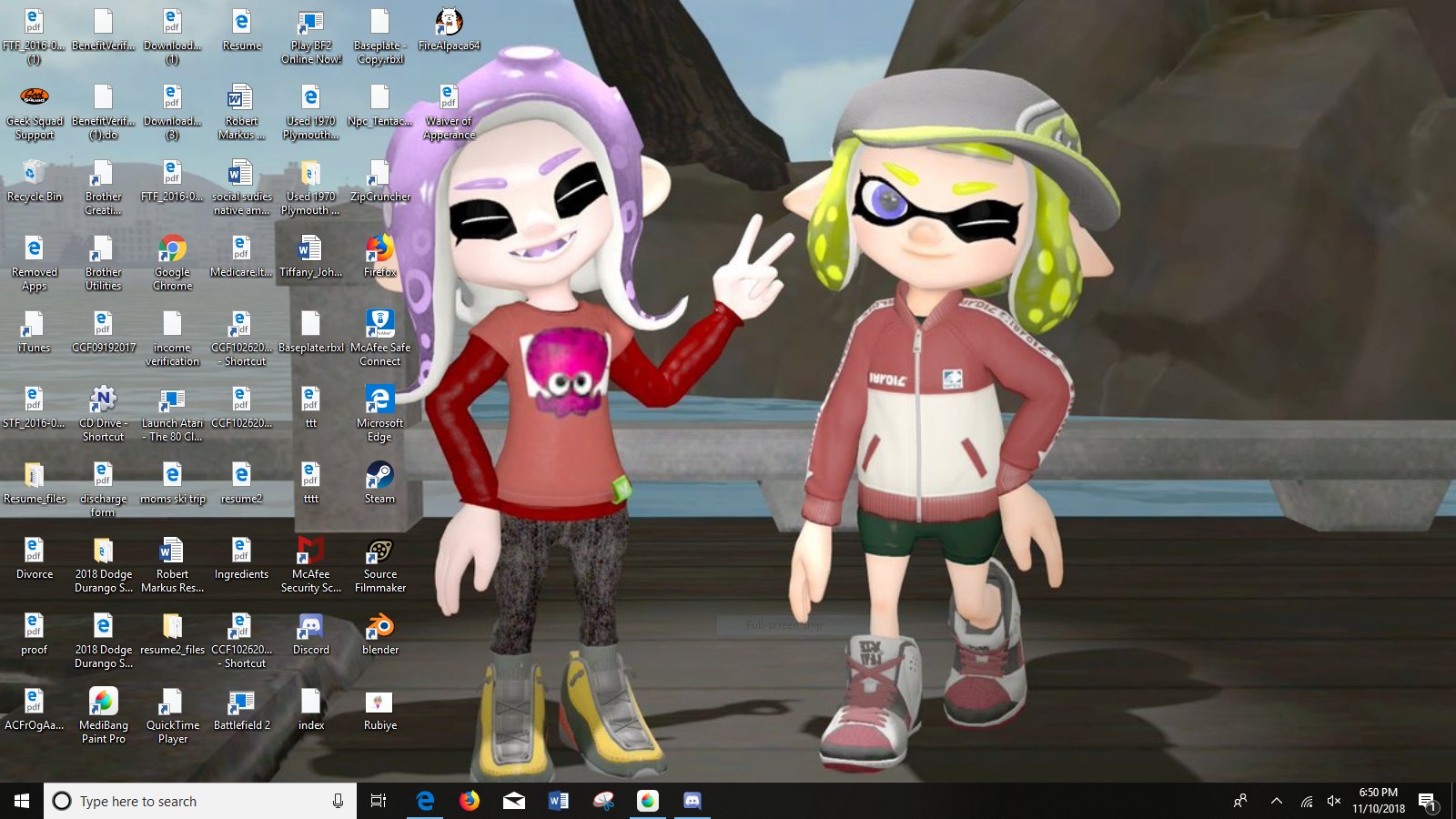The width and height of the screenshot is (1456, 819).
Task: Open QuickTime Player shortcut
Action: [173, 716]
